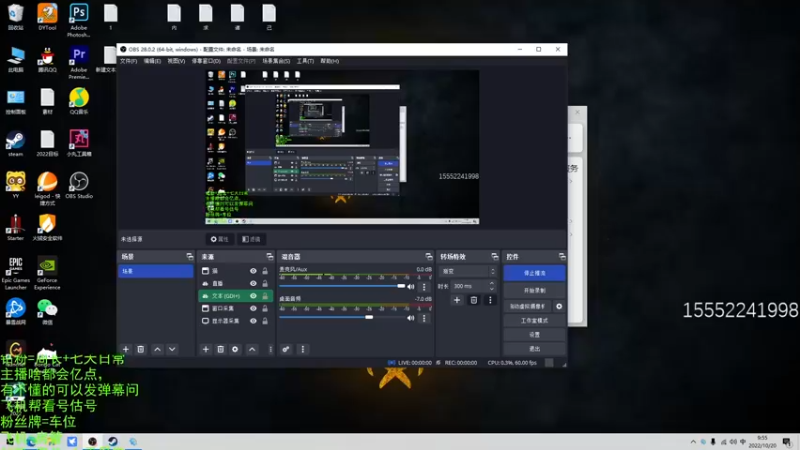Open 麦克风/Aux channel three-dot menu
Viewport: 800px width, 450px height.
[424, 287]
